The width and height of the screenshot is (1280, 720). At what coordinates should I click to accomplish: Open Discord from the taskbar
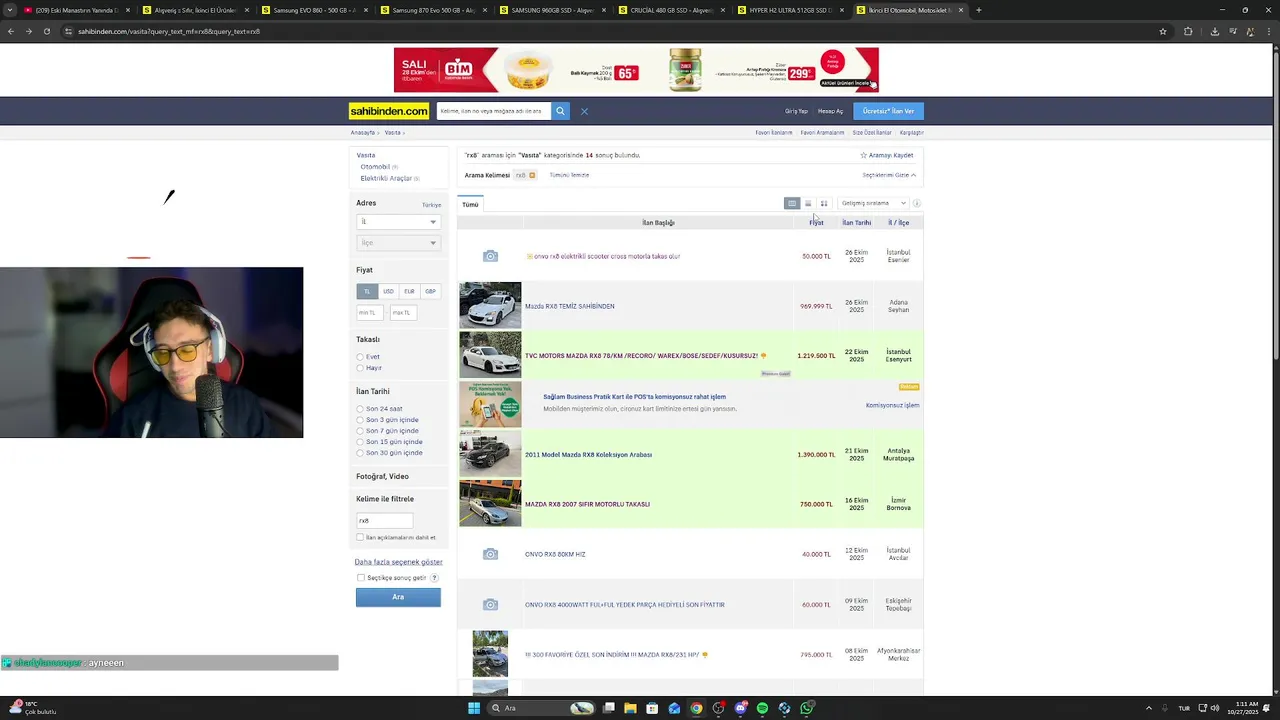coord(740,708)
